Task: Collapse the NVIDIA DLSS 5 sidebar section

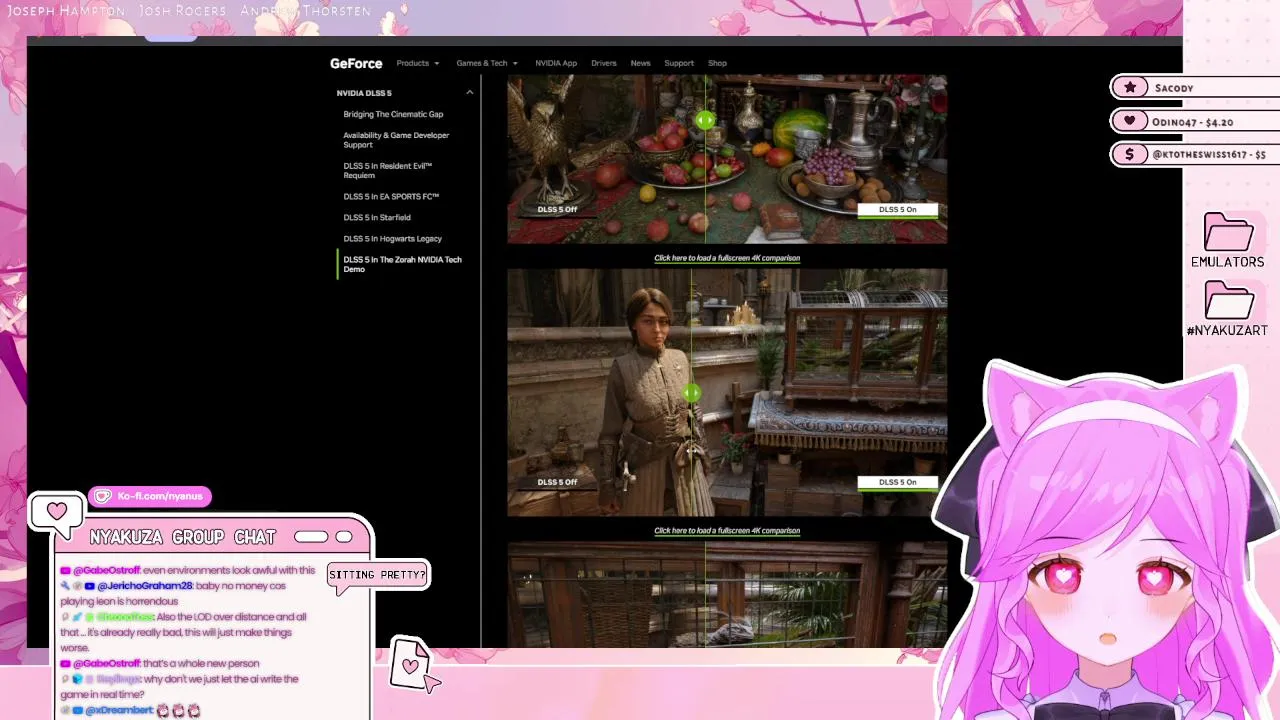Action: click(x=469, y=93)
